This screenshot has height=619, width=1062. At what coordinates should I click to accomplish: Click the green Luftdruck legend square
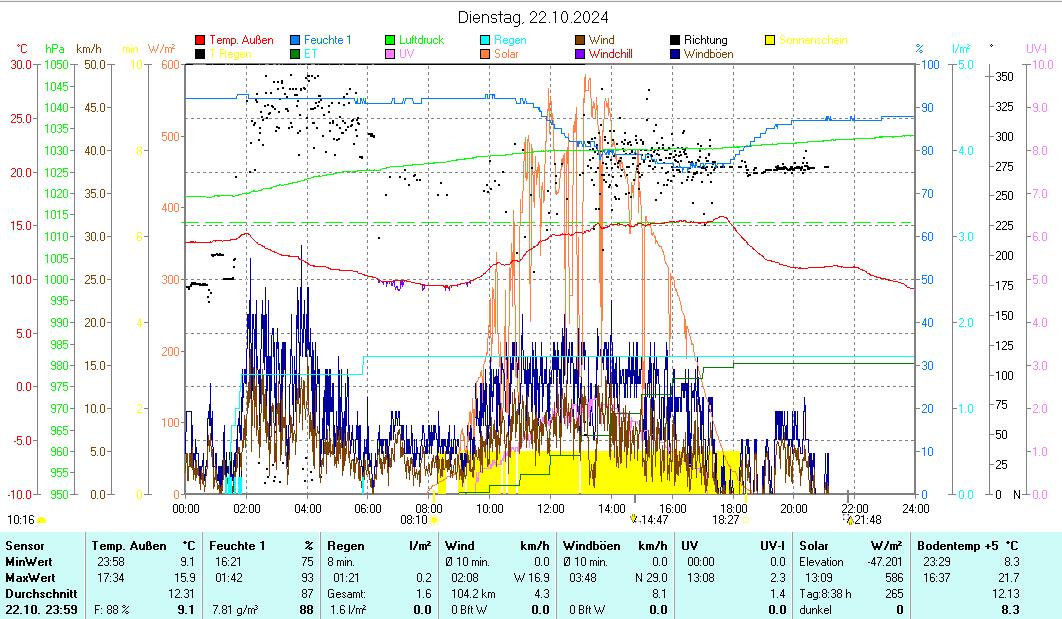(390, 40)
